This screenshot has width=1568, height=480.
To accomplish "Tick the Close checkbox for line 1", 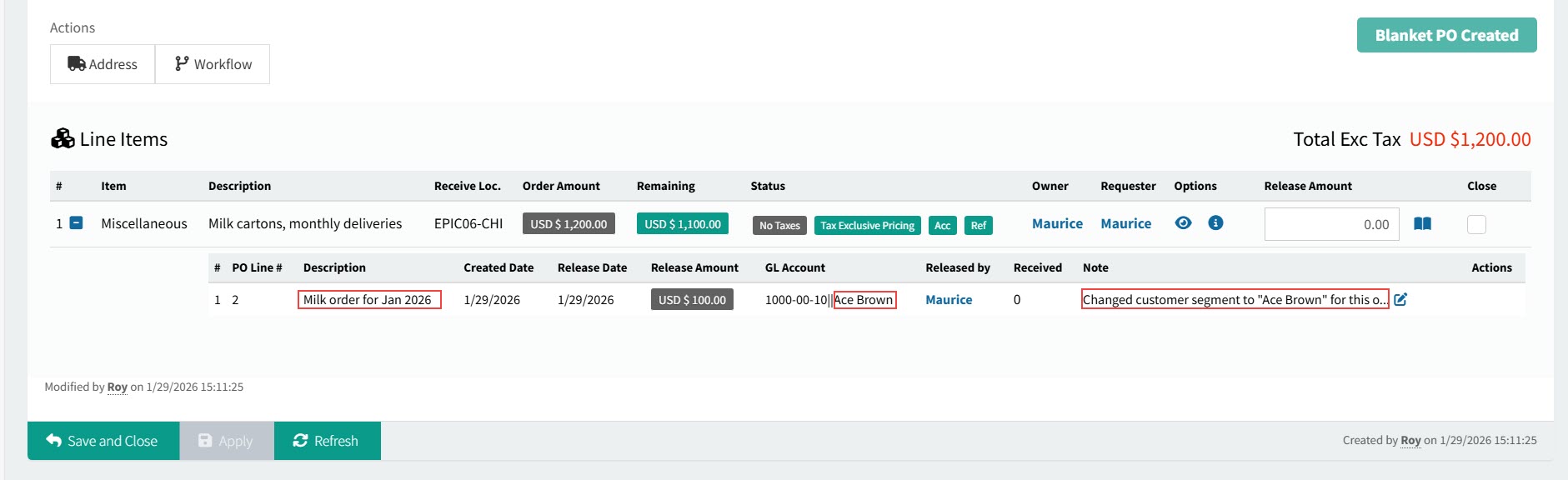I will 1476,224.
